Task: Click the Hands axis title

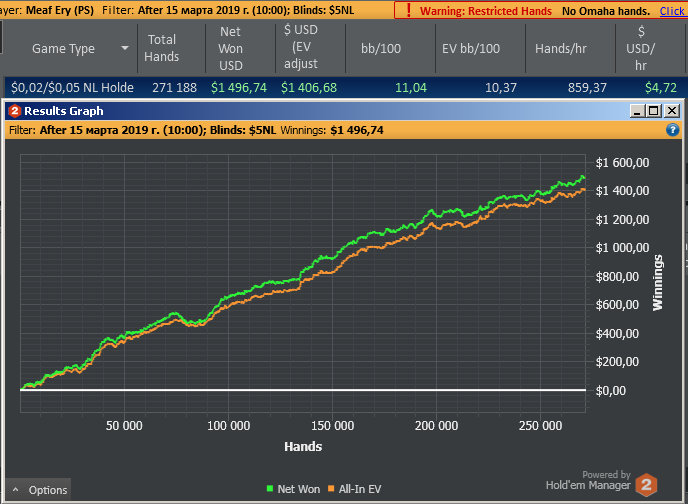Action: pos(303,447)
